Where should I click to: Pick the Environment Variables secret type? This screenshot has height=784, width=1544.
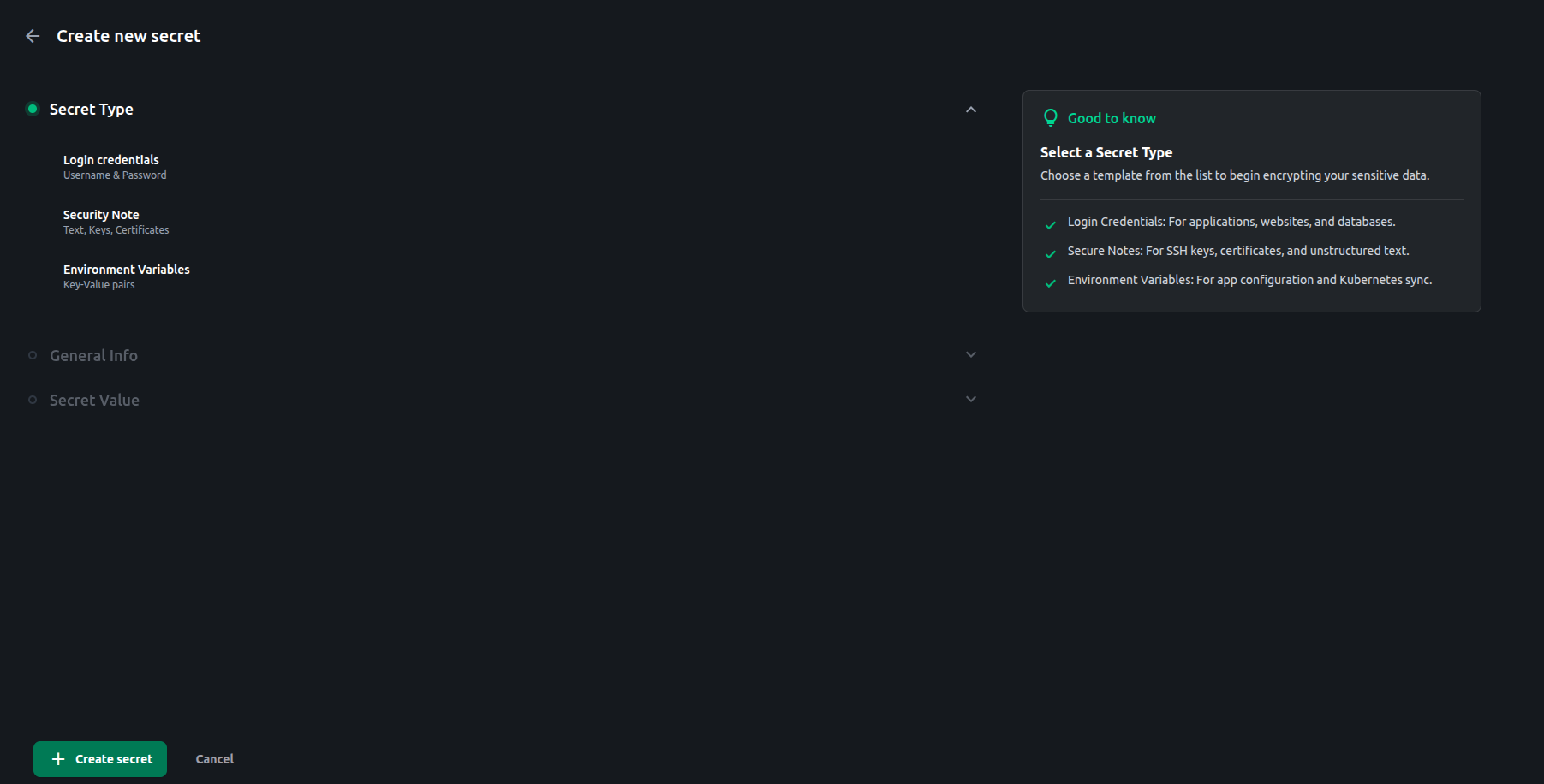point(126,276)
